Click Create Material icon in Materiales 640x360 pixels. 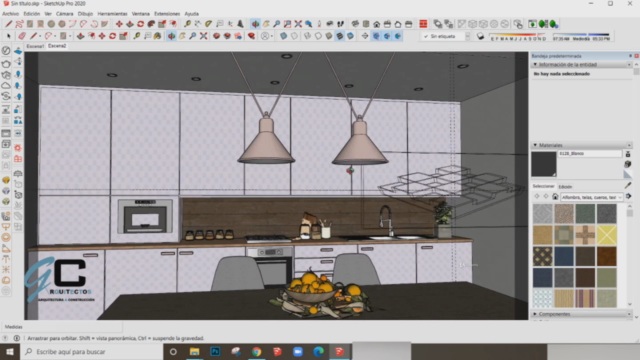628,164
